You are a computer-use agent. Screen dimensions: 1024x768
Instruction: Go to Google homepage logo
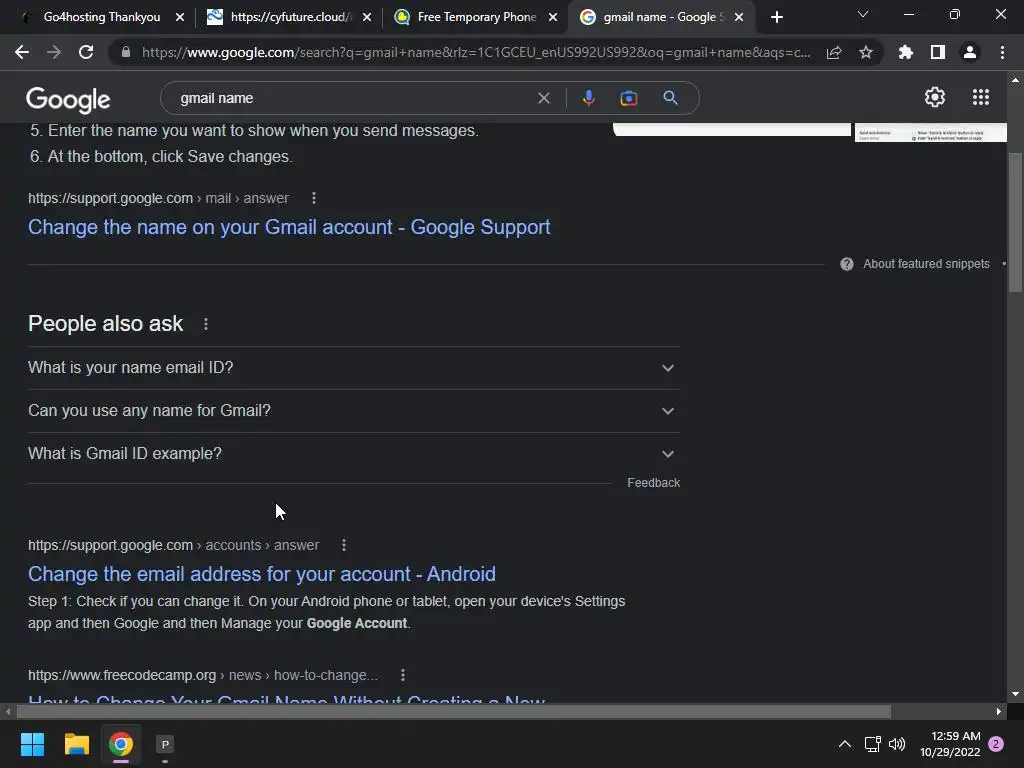pyautogui.click(x=68, y=99)
